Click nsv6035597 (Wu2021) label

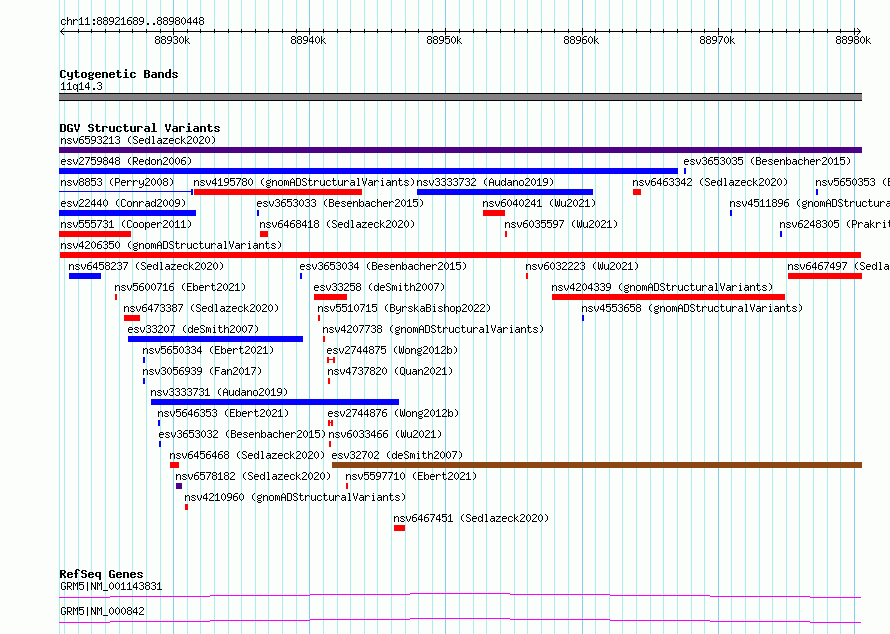pos(561,224)
